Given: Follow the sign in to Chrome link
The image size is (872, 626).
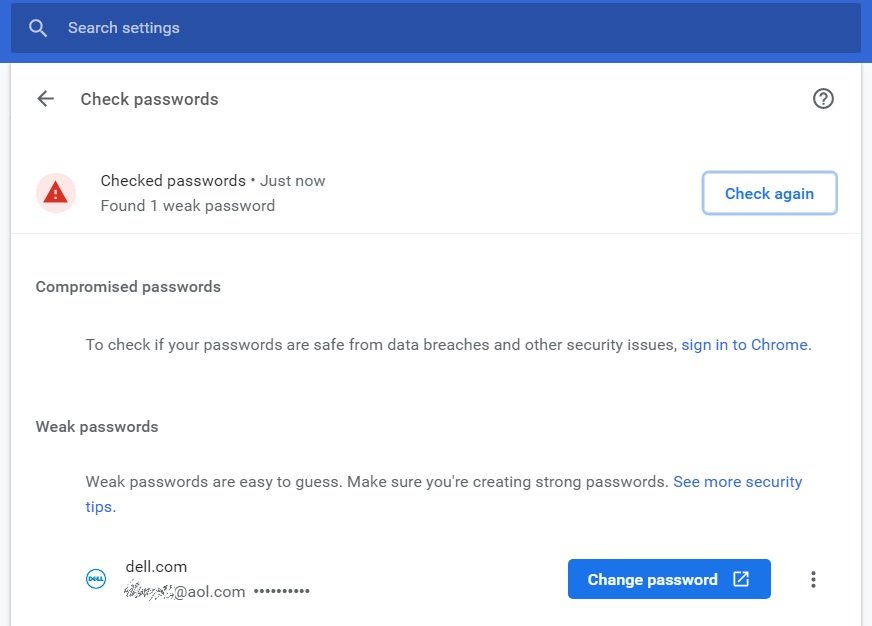Looking at the screenshot, I should pos(746,344).
